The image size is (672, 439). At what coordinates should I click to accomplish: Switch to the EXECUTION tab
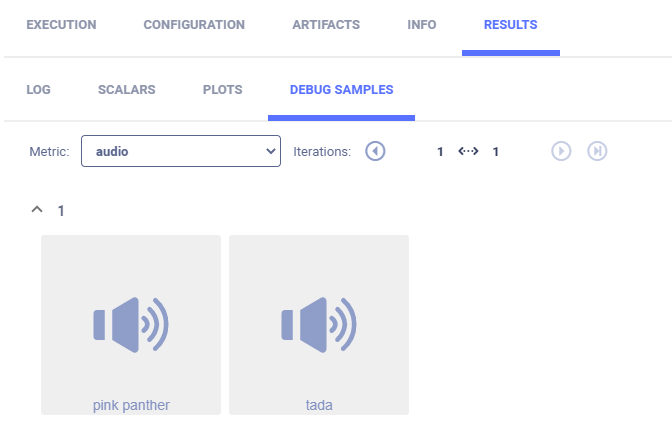61,25
